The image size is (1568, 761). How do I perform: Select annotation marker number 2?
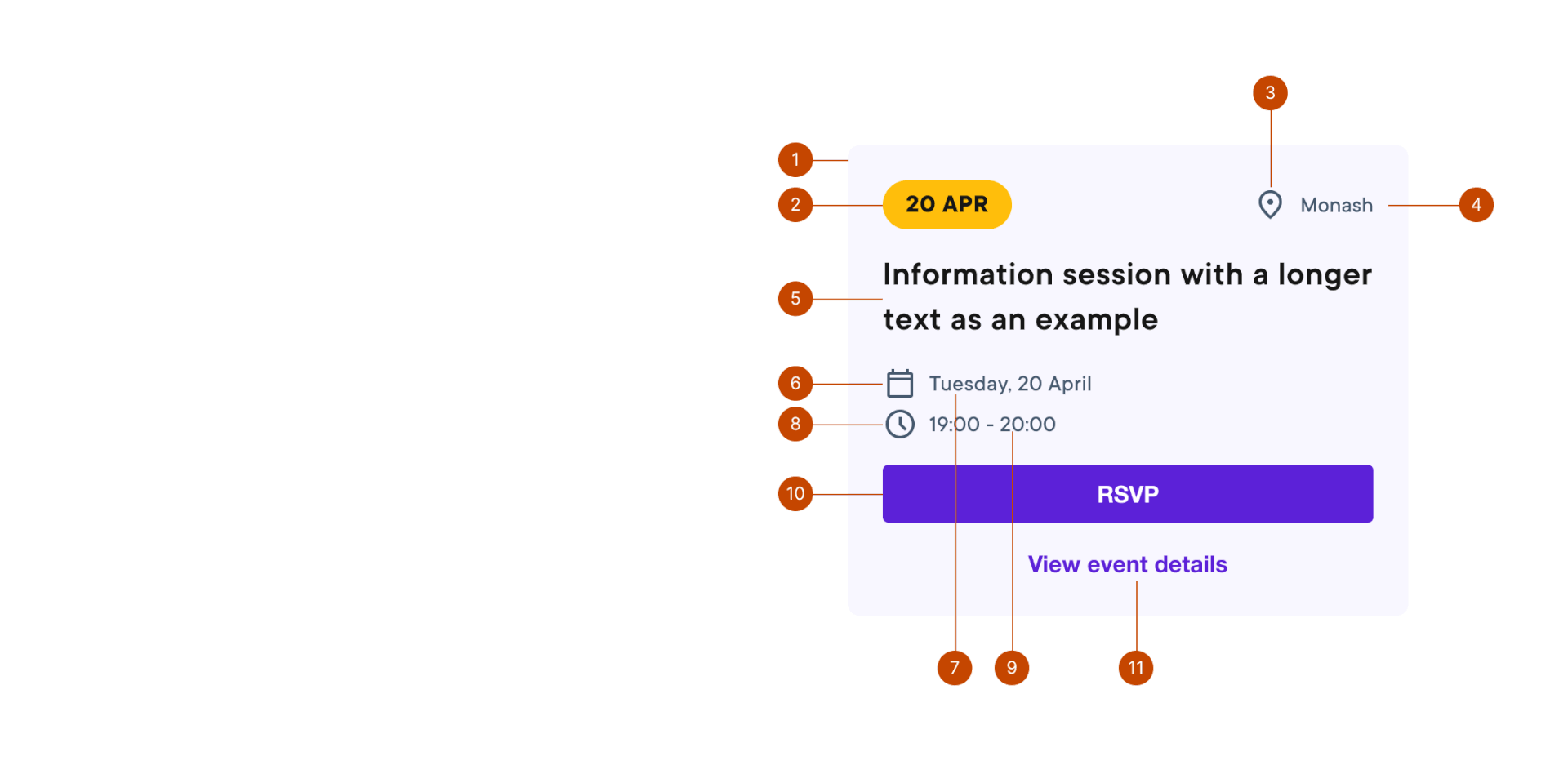795,205
